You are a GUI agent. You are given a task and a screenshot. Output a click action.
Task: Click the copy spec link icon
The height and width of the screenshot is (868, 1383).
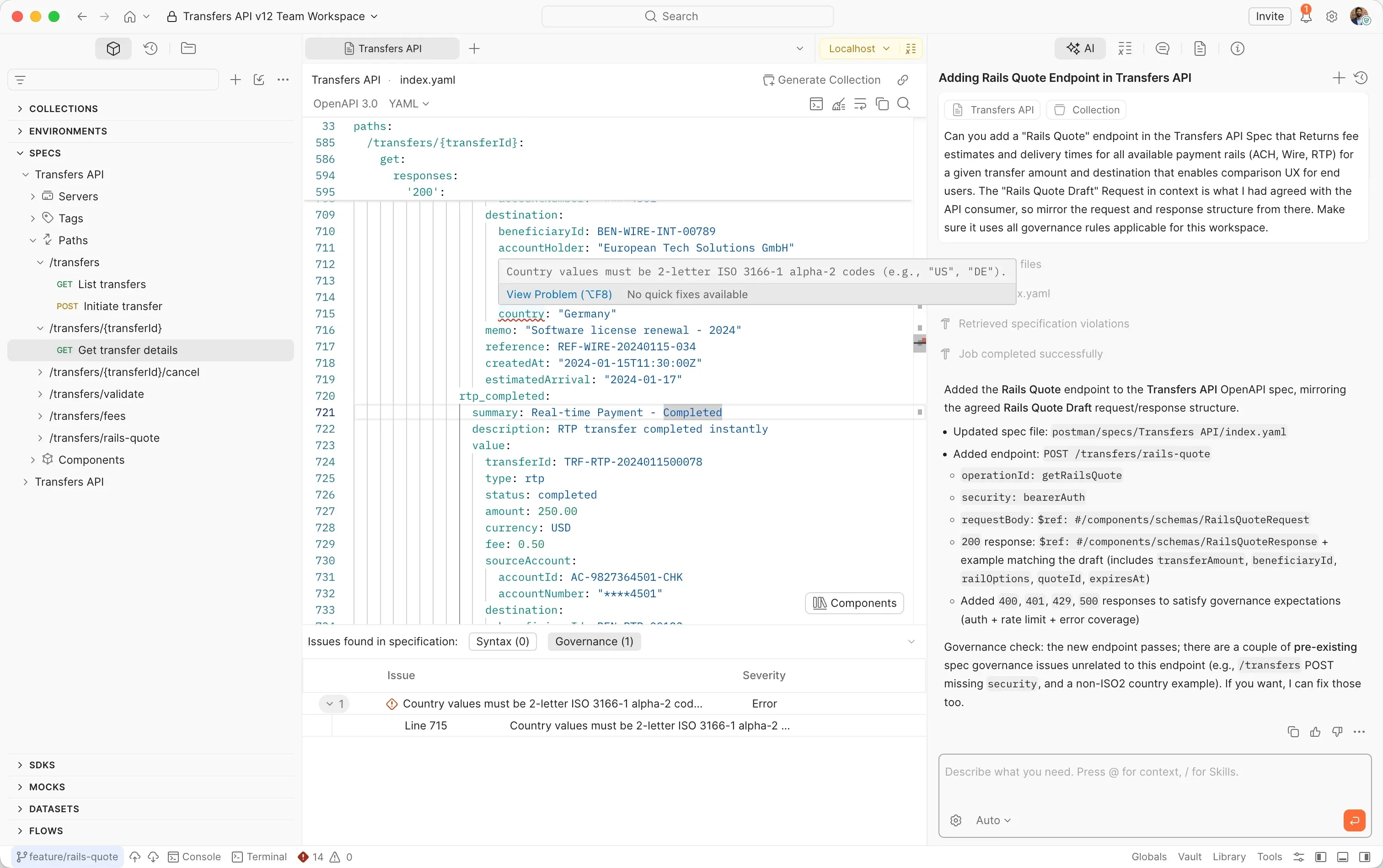pos(903,80)
